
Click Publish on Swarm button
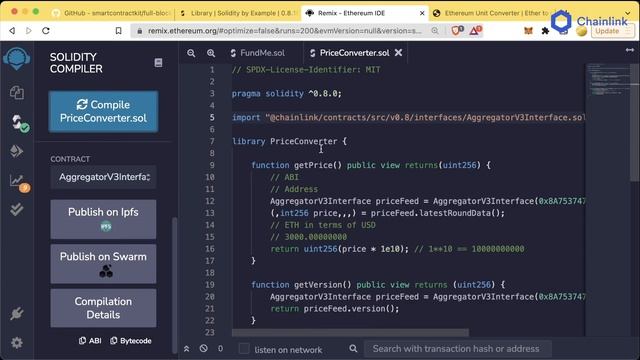103,264
